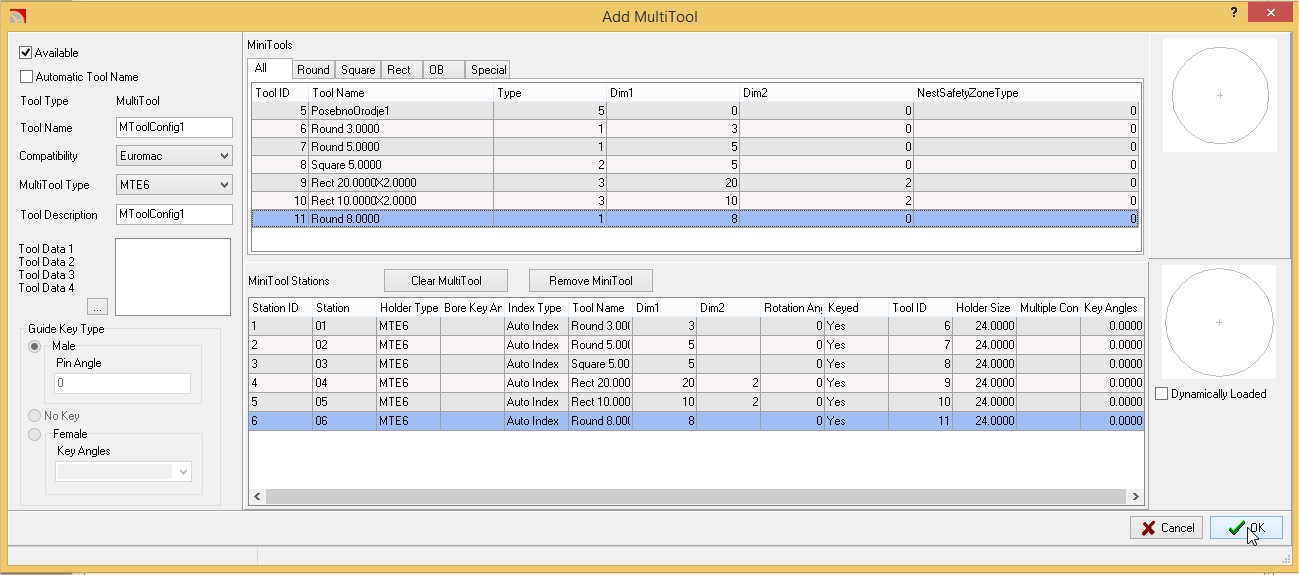1299x575 pixels.
Task: Toggle the Available checkbox
Action: pos(26,53)
